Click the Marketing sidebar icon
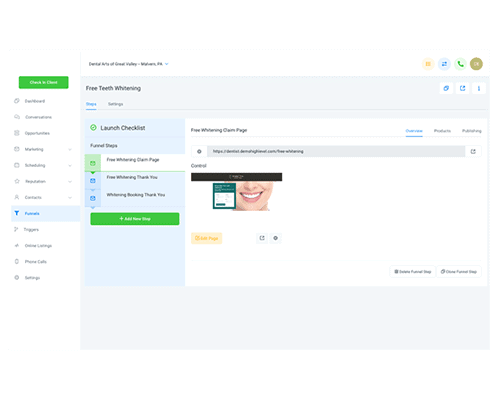500x400 pixels. [17, 149]
